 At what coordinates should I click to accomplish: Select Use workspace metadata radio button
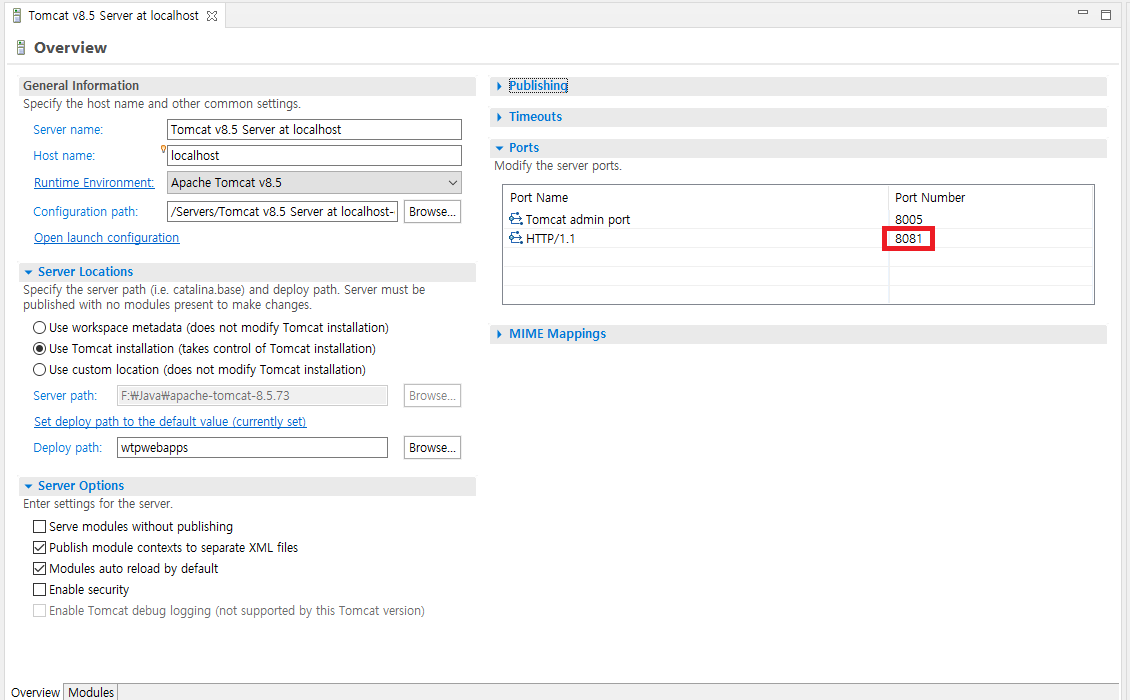(40, 327)
